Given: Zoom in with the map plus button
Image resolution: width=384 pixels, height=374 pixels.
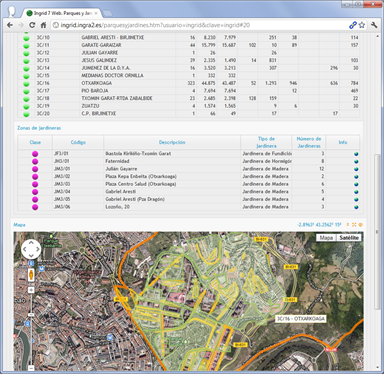Looking at the screenshot, I should pos(31,290).
